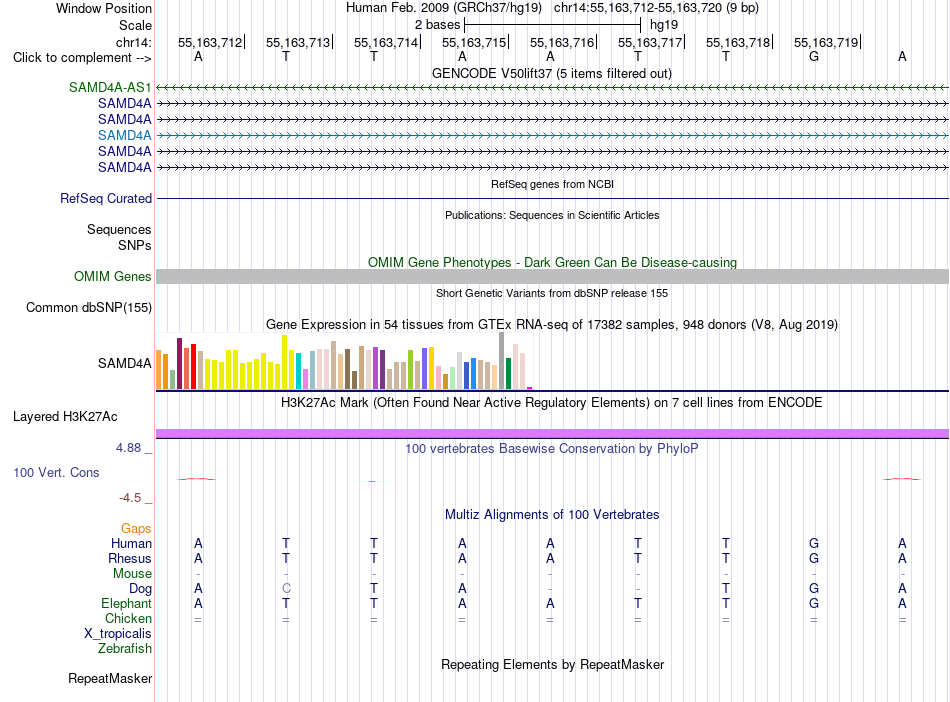Click the Multiz Alignments of 100 Vertebrates title
Viewport: 950px width, 702px height.
click(x=552, y=514)
